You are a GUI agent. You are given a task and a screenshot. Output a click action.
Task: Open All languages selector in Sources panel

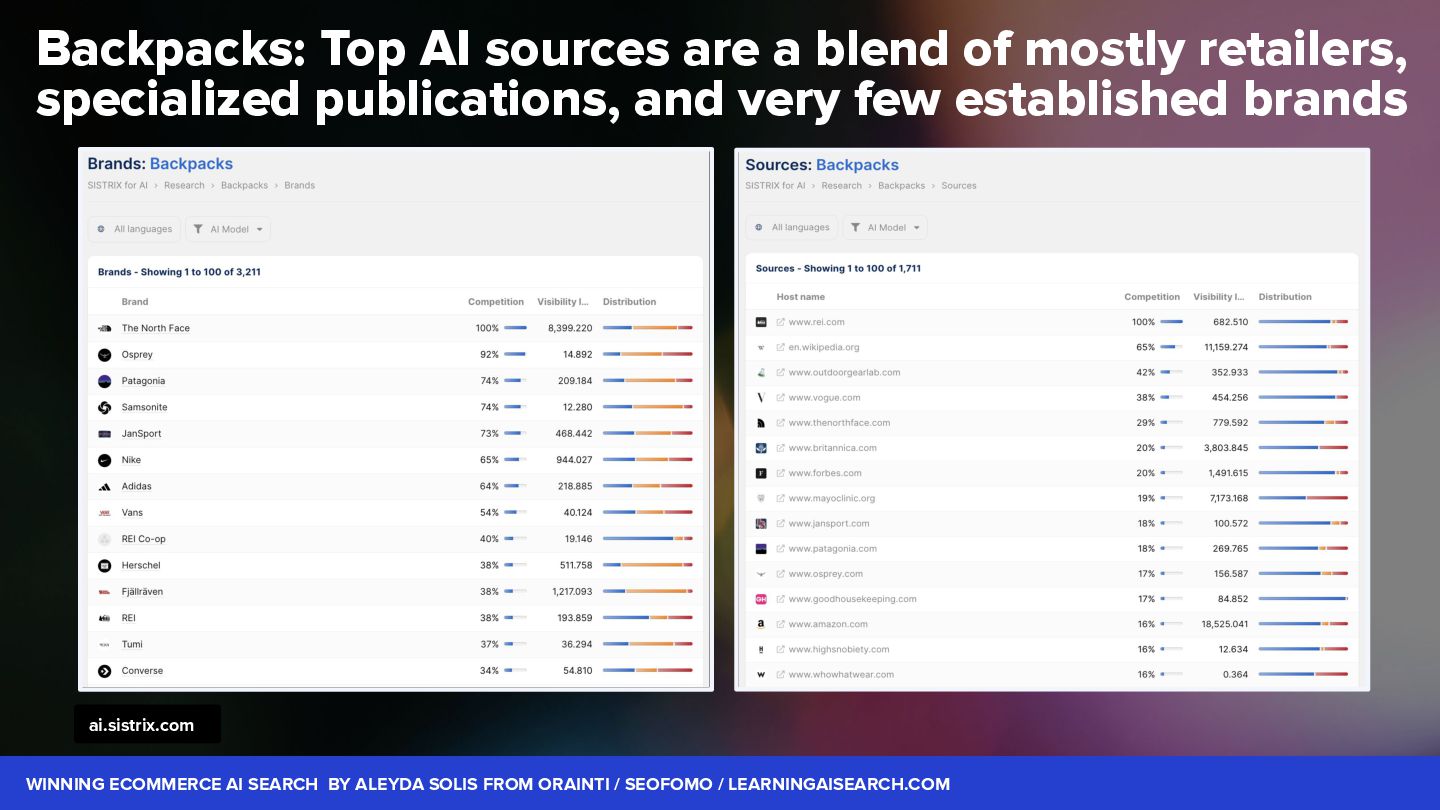point(792,227)
